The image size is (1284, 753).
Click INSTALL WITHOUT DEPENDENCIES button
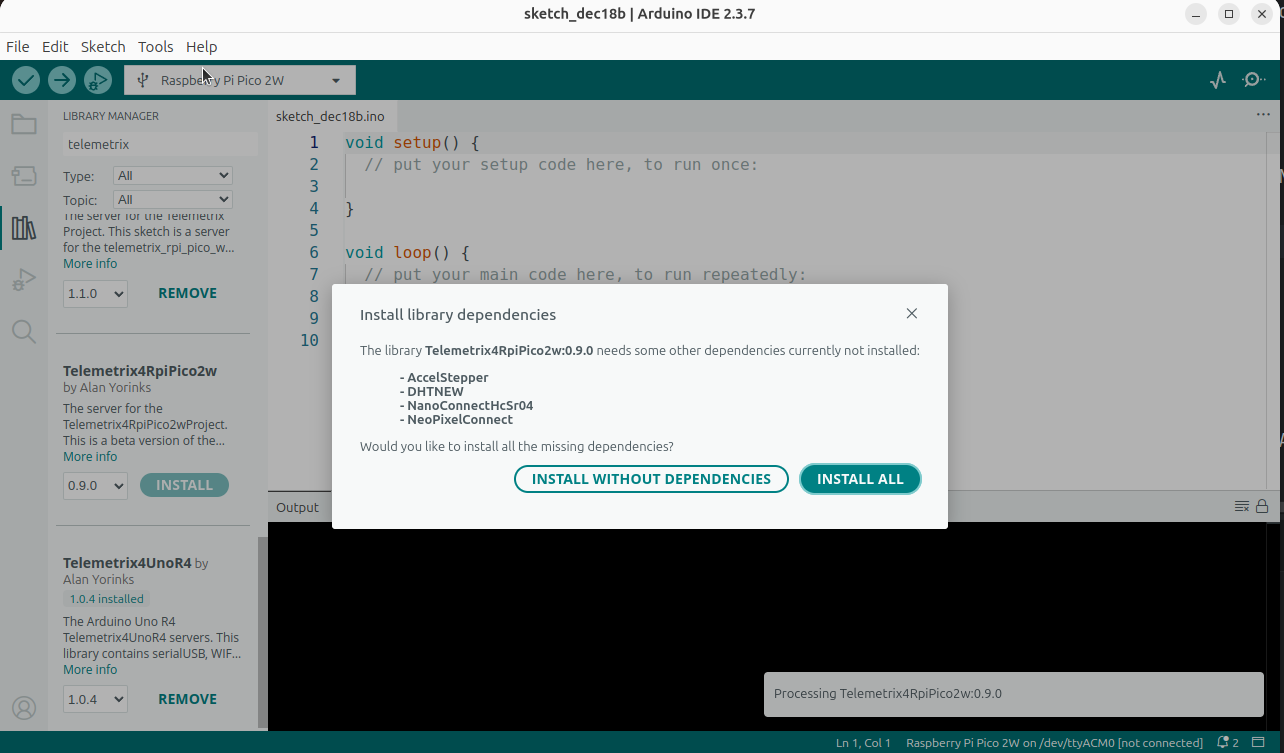pos(651,479)
